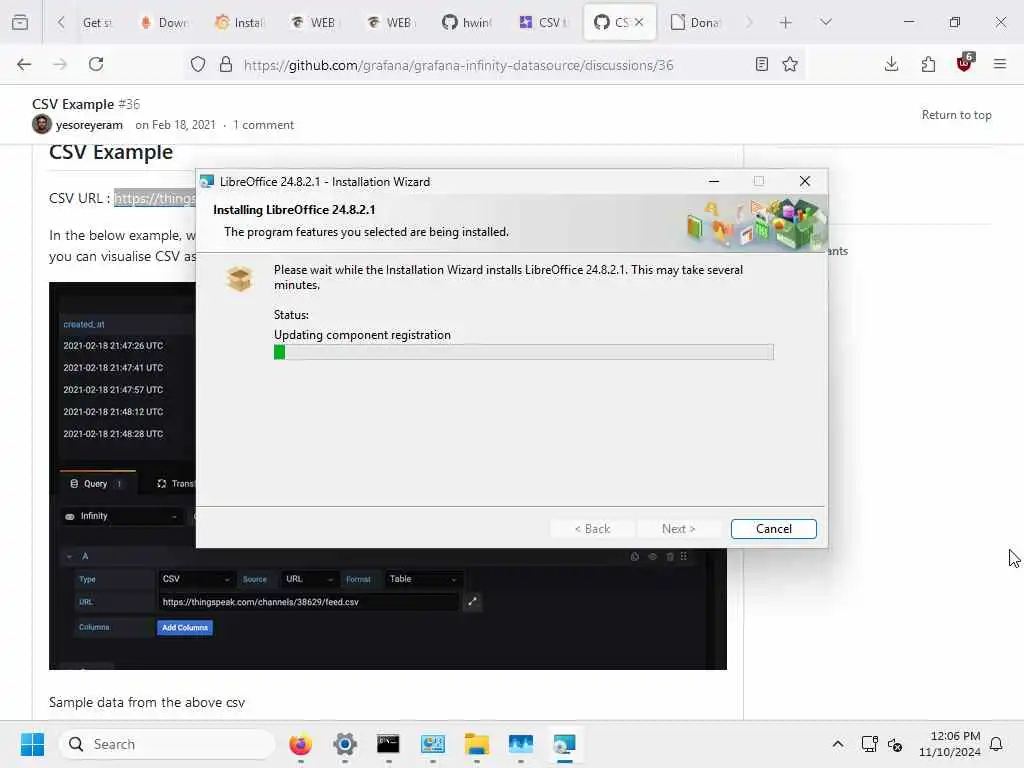Click the installer icon on the taskbar

pyautogui.click(x=564, y=744)
